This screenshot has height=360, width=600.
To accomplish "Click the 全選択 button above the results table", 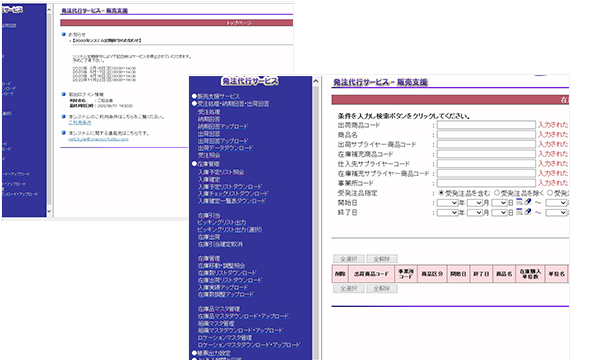I will (x=349, y=259).
